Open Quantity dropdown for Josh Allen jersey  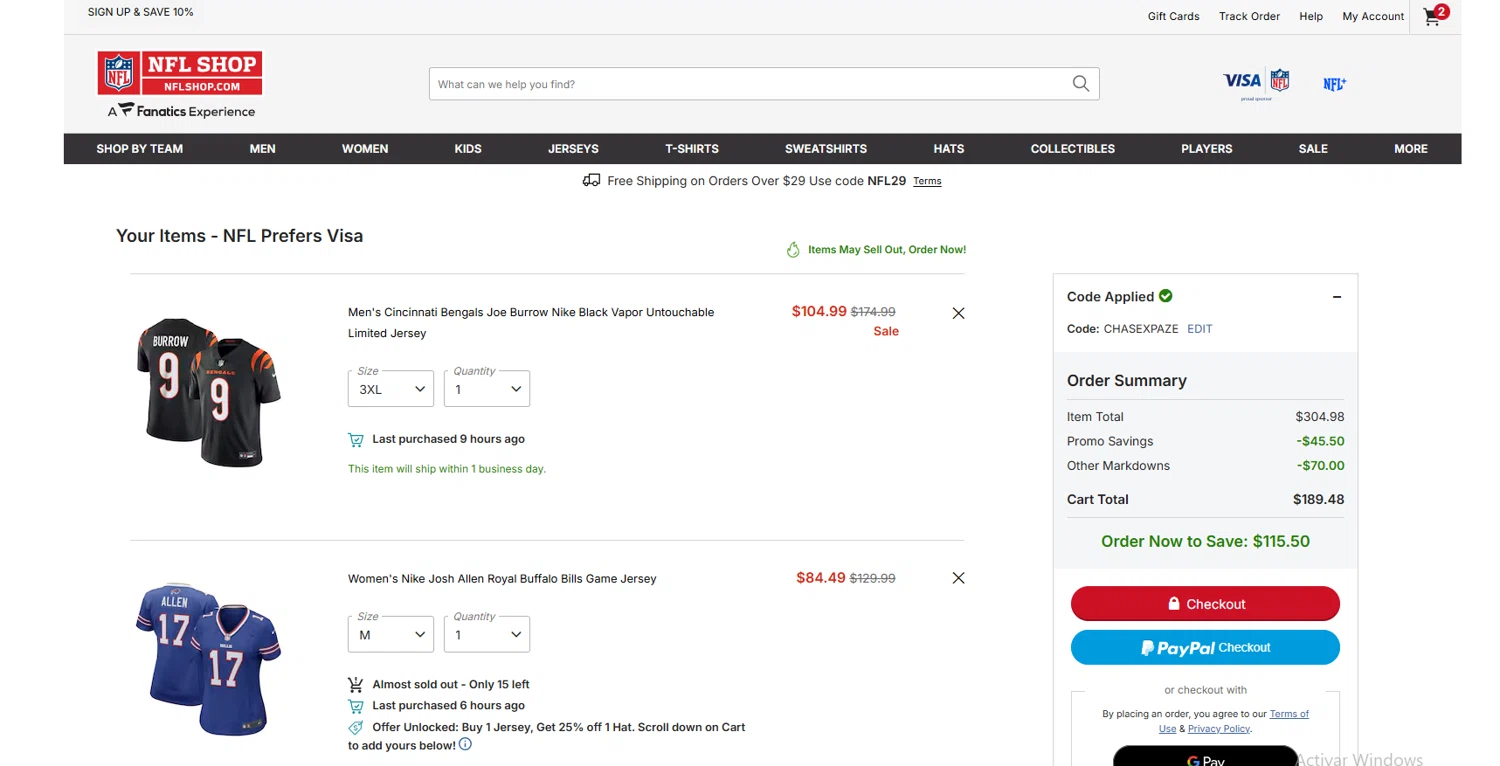coord(487,634)
